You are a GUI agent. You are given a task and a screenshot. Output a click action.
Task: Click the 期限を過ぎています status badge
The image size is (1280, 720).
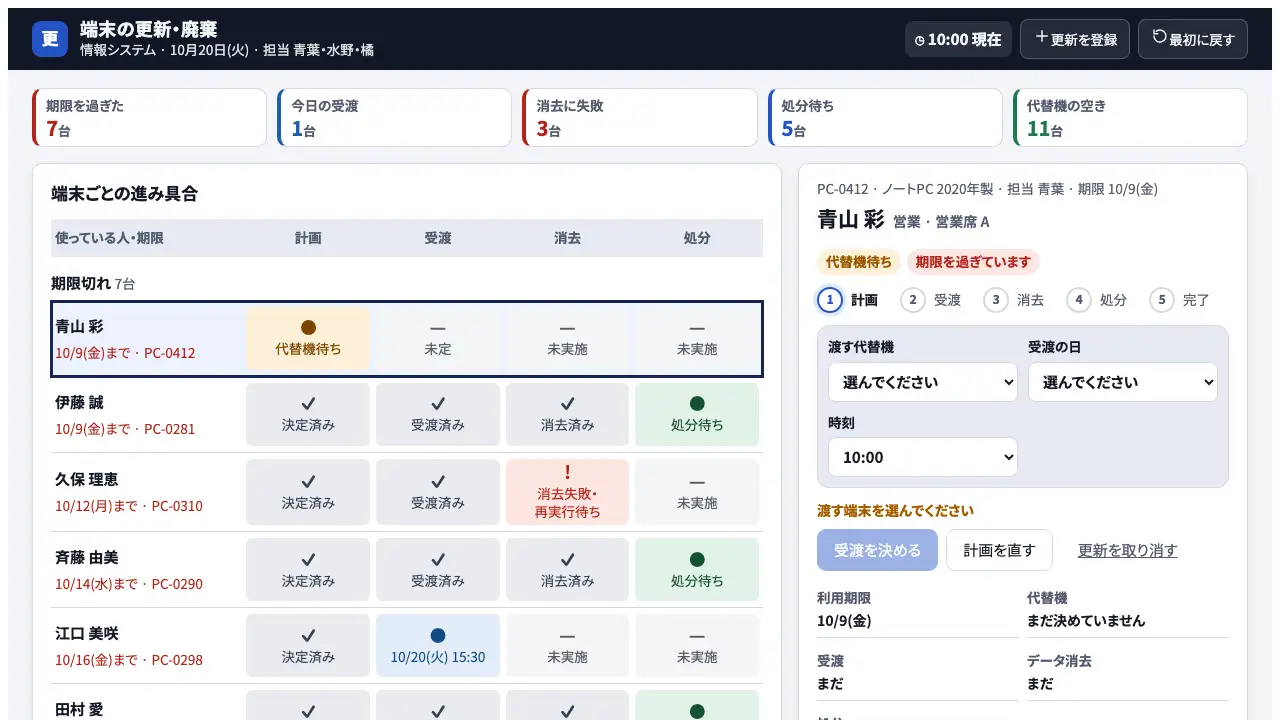pyautogui.click(x=973, y=262)
